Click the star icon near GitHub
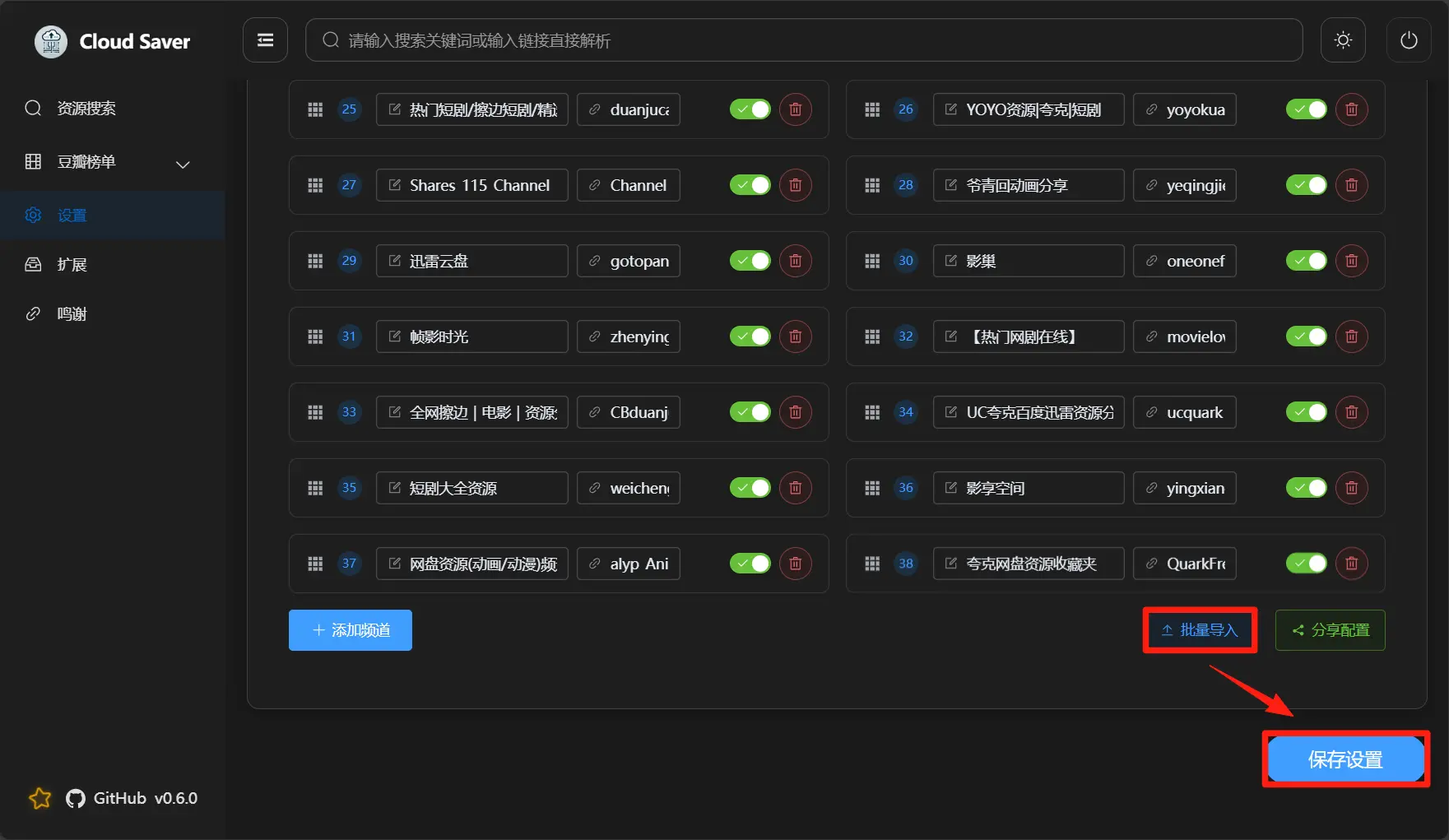Viewport: 1449px width, 840px height. pyautogui.click(x=39, y=799)
